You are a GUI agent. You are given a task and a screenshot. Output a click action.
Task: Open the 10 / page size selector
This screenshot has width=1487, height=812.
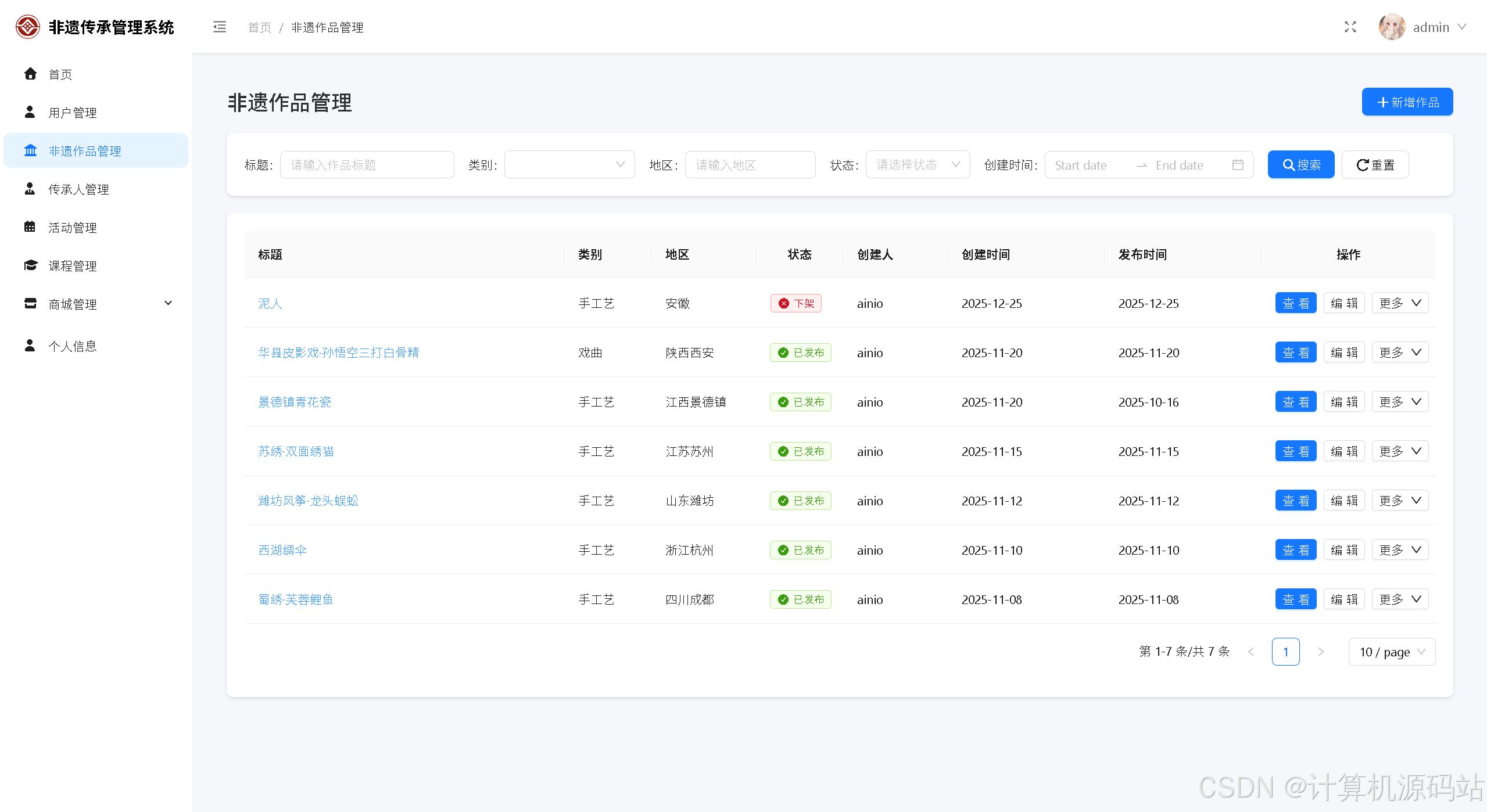tap(1391, 652)
